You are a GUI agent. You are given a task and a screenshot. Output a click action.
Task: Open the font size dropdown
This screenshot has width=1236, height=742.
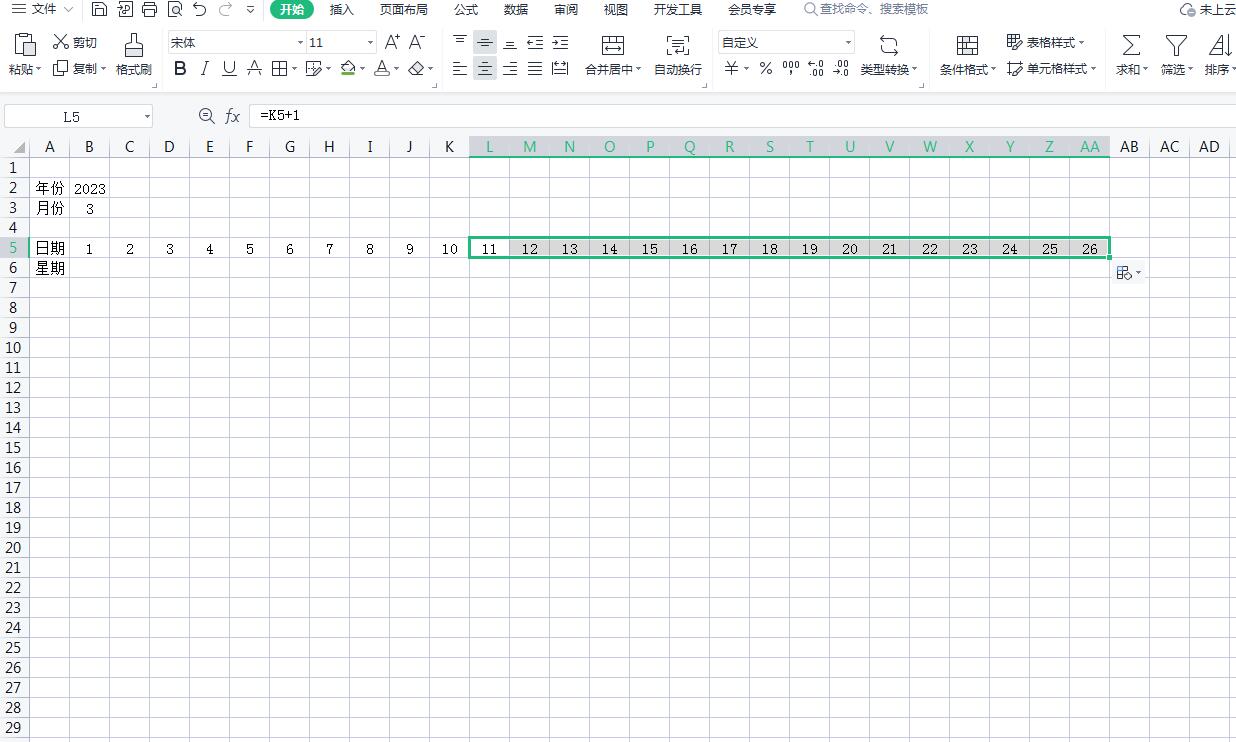click(x=370, y=43)
